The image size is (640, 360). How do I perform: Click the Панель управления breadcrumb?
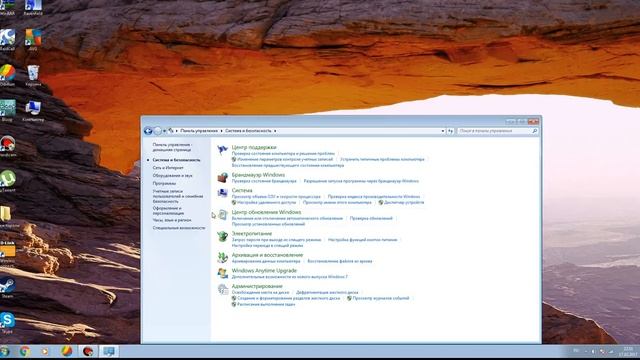(x=199, y=131)
